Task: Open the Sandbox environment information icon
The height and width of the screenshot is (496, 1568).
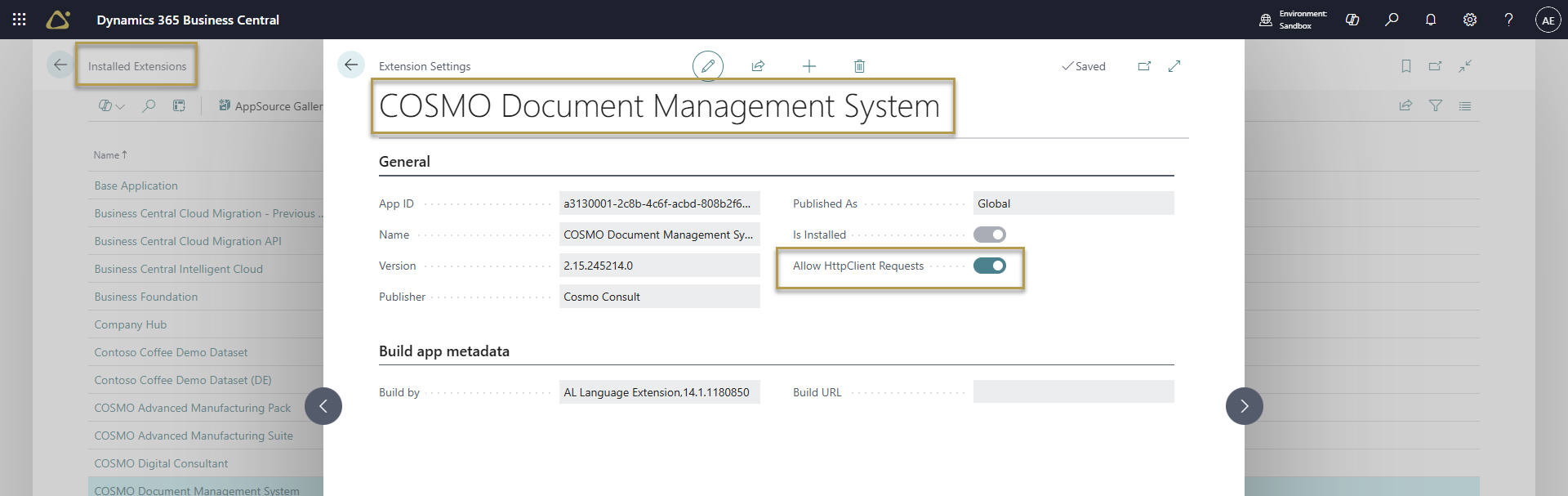Action: [x=1266, y=20]
